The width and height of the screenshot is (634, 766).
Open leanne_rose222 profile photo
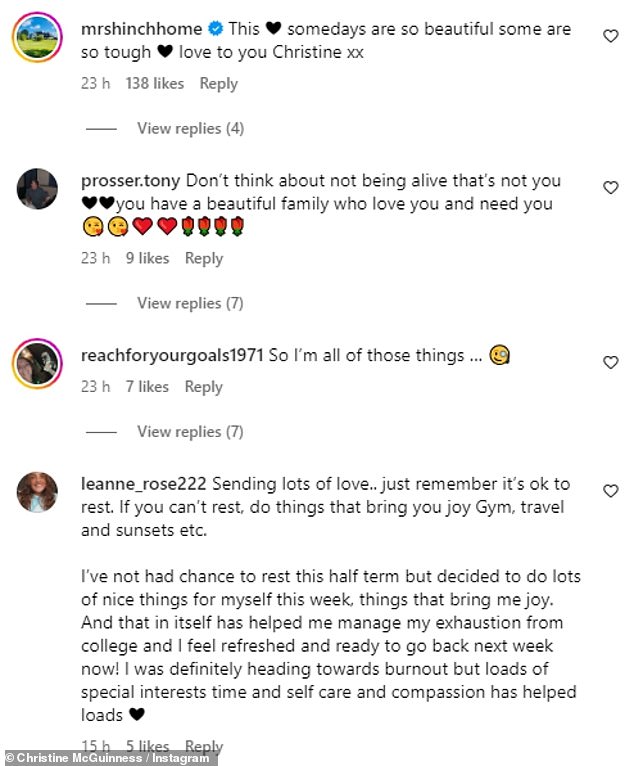37,492
